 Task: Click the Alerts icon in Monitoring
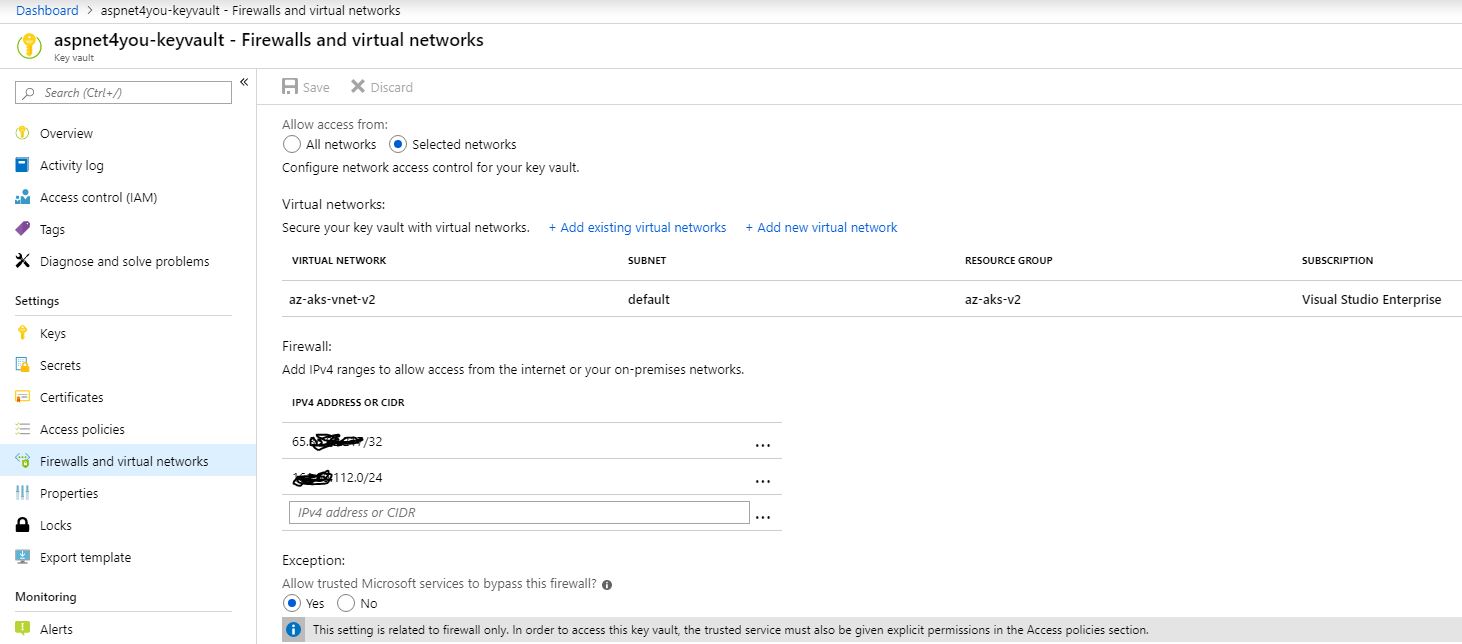(x=23, y=629)
